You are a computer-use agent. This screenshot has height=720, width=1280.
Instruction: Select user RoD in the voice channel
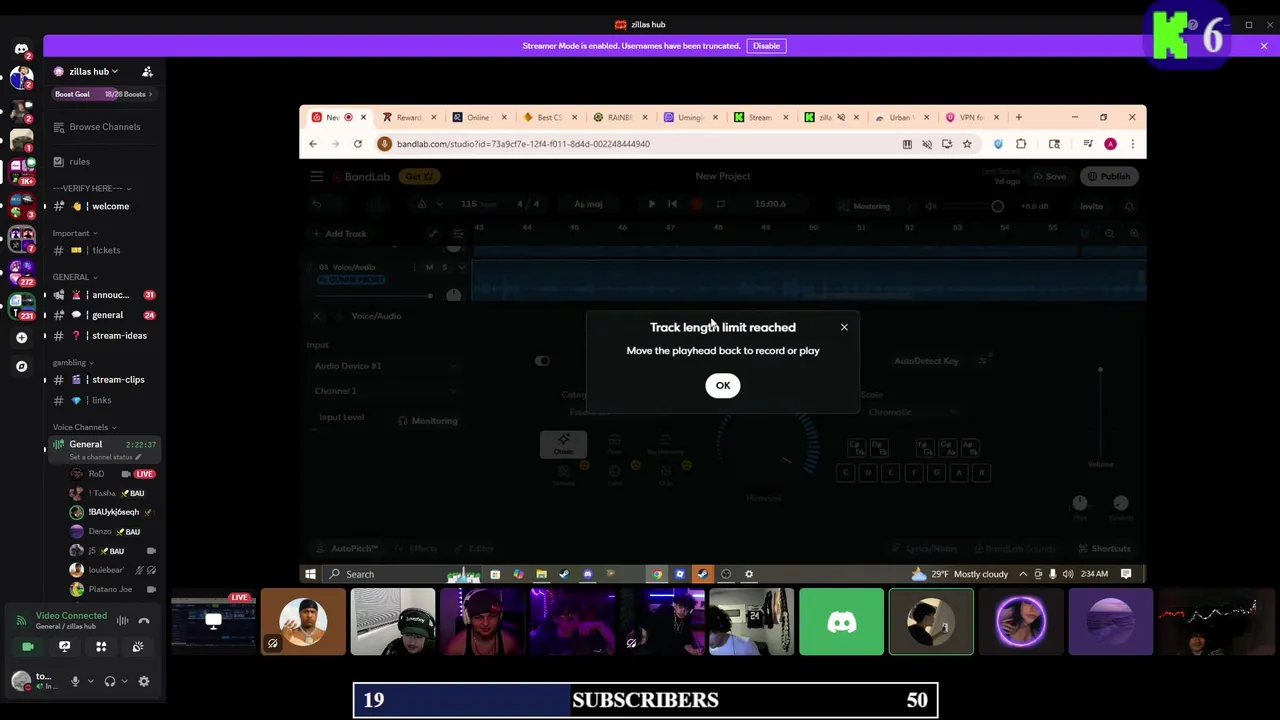click(x=112, y=474)
